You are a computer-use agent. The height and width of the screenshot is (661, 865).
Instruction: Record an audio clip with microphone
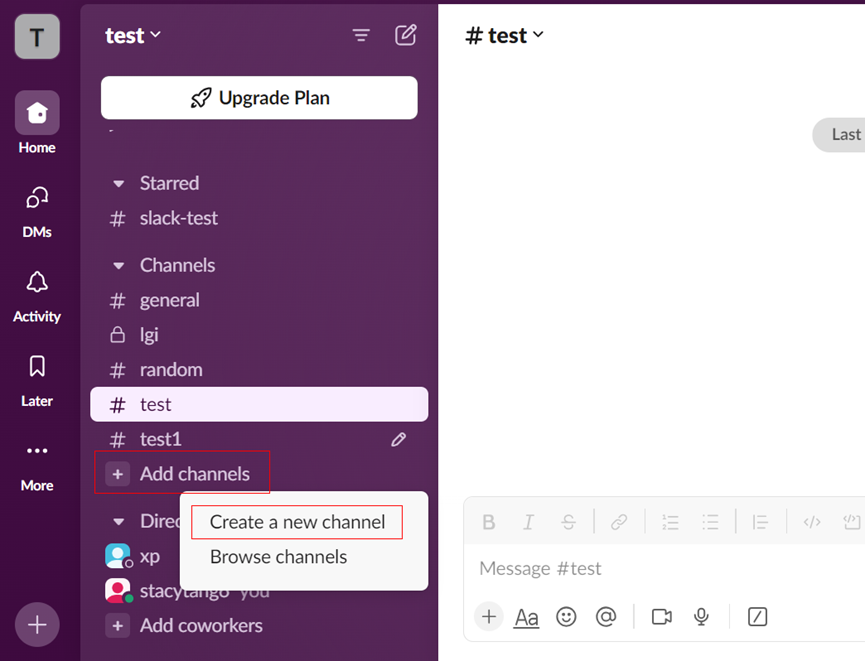pos(701,616)
